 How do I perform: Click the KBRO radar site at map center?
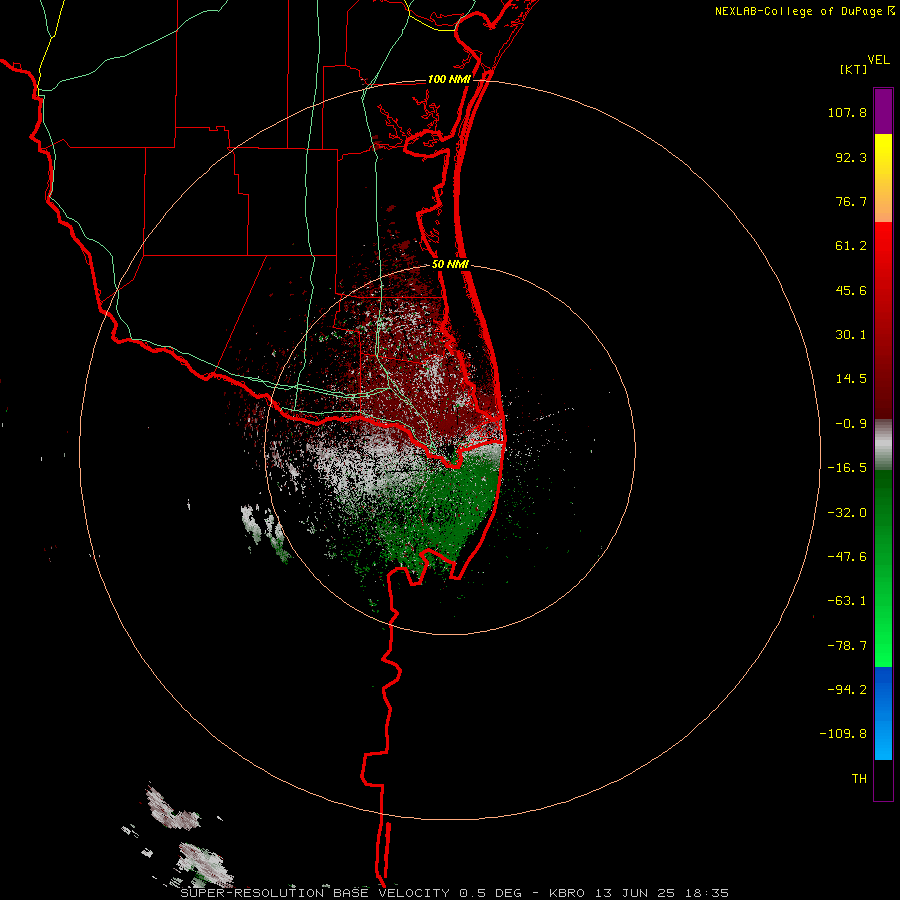click(x=451, y=450)
